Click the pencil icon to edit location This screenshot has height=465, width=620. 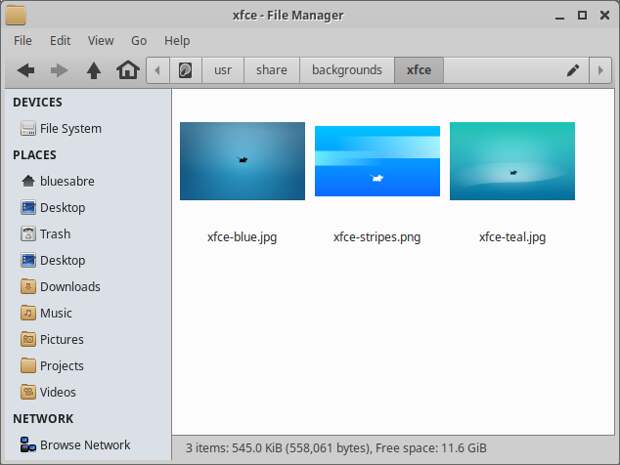pyautogui.click(x=573, y=70)
